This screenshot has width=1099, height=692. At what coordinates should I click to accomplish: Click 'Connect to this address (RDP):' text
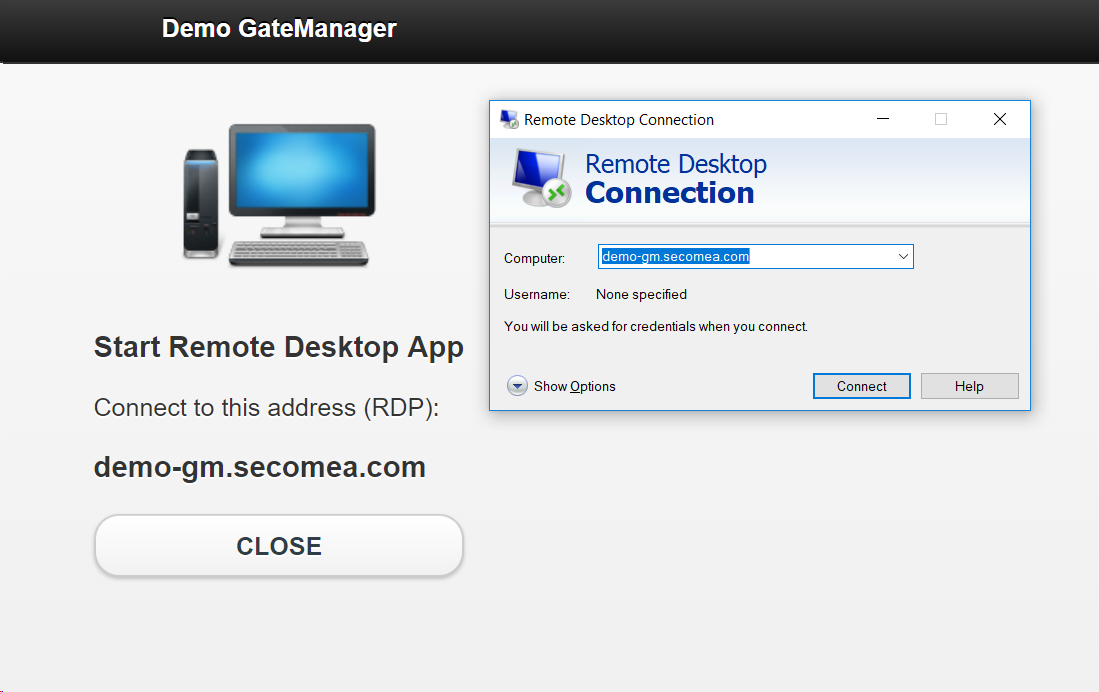[x=266, y=407]
